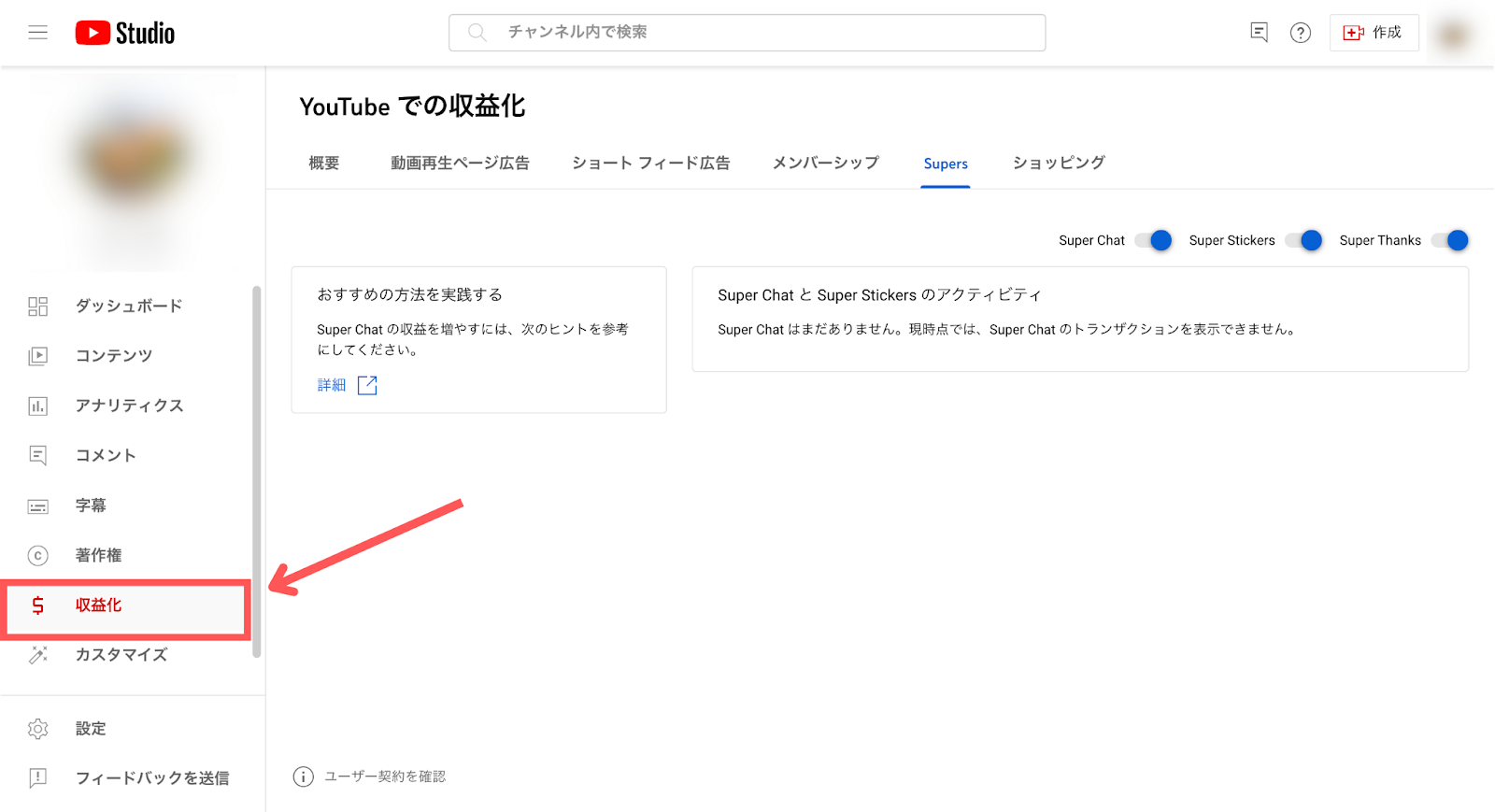Focus the チャンネル内で検索 search field
The image size is (1495, 812).
tap(747, 33)
